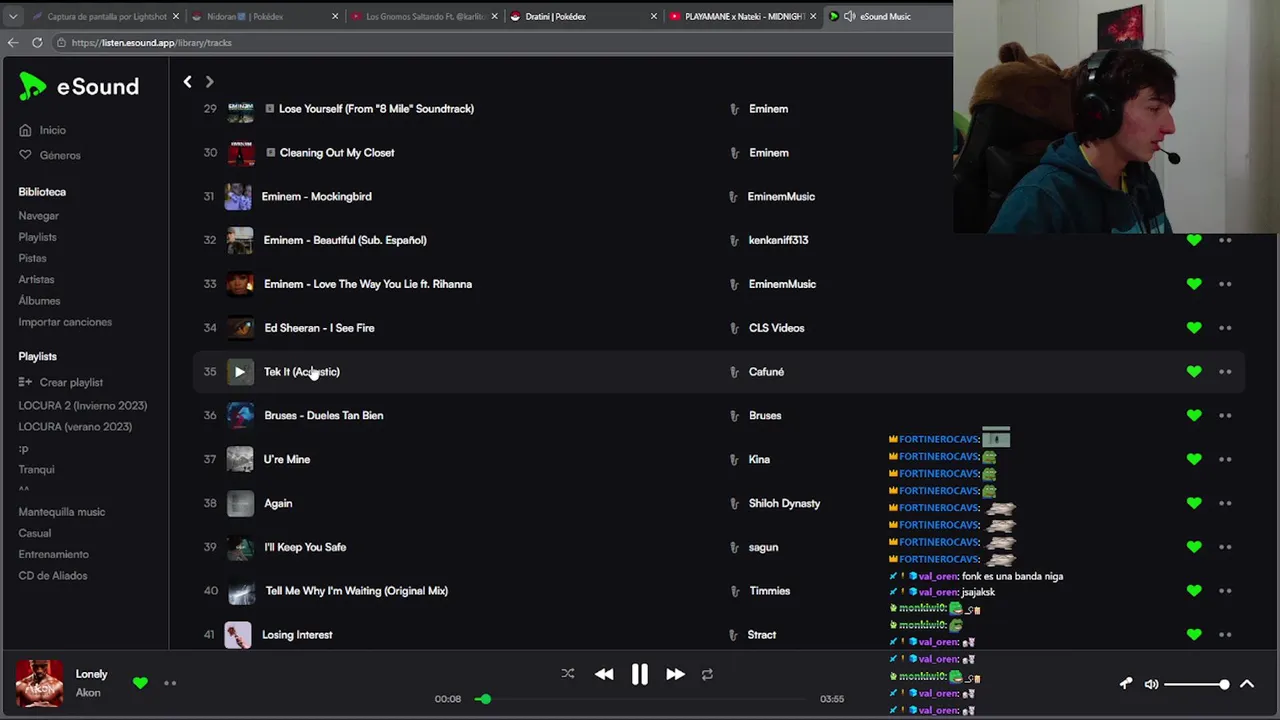Open playlist LOCURA 2 (Invierno 2023)
The width and height of the screenshot is (1280, 720).
[83, 405]
